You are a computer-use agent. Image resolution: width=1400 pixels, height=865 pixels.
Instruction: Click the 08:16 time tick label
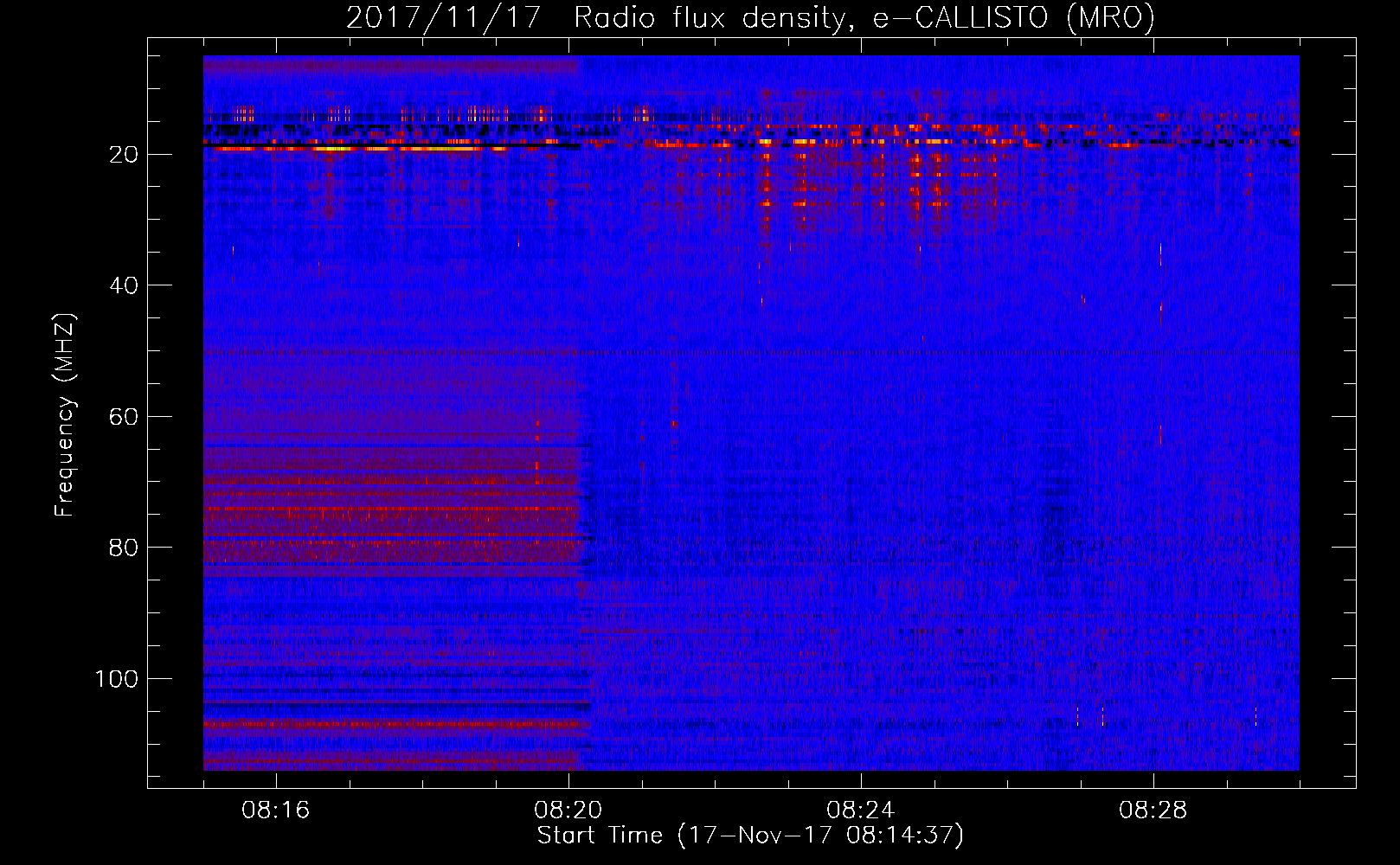tap(276, 811)
